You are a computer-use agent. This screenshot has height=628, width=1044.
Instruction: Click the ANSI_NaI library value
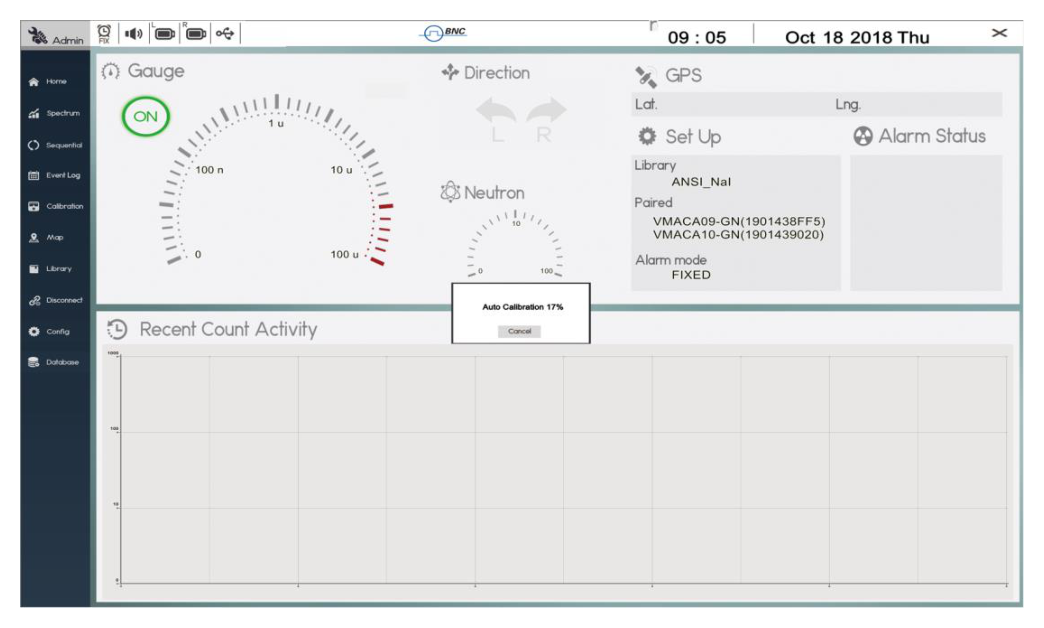[x=701, y=182]
